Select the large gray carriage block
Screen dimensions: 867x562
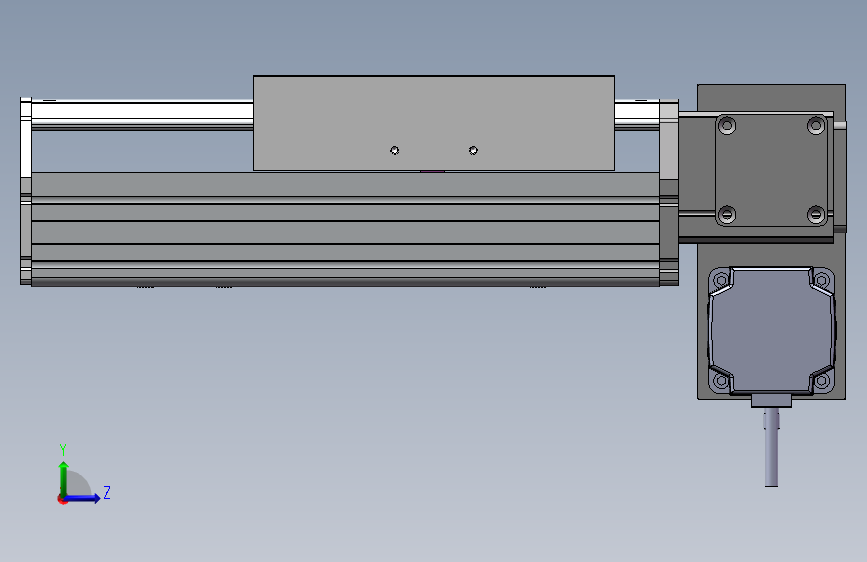click(434, 123)
